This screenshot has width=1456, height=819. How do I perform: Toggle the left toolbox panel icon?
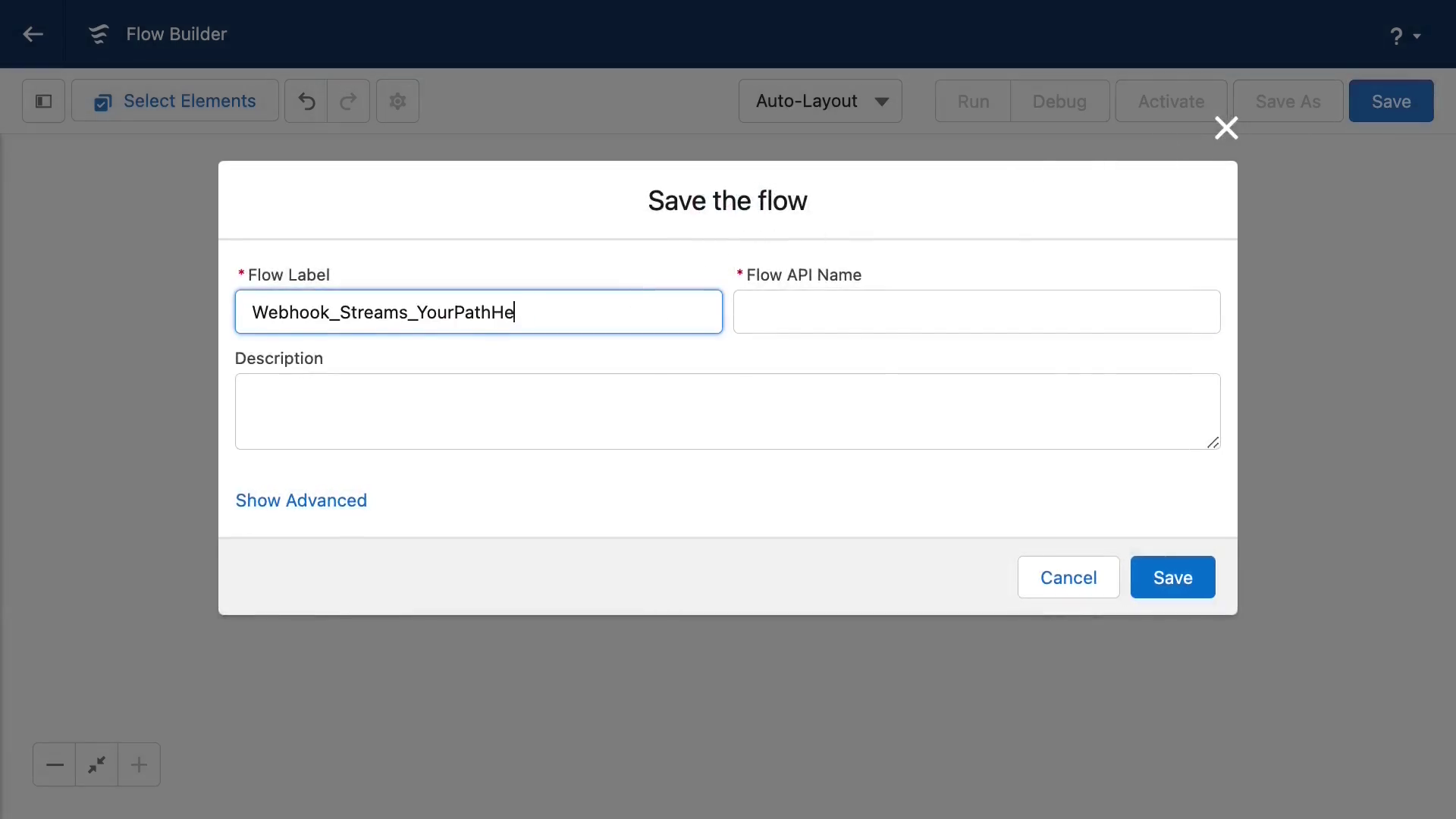click(44, 101)
